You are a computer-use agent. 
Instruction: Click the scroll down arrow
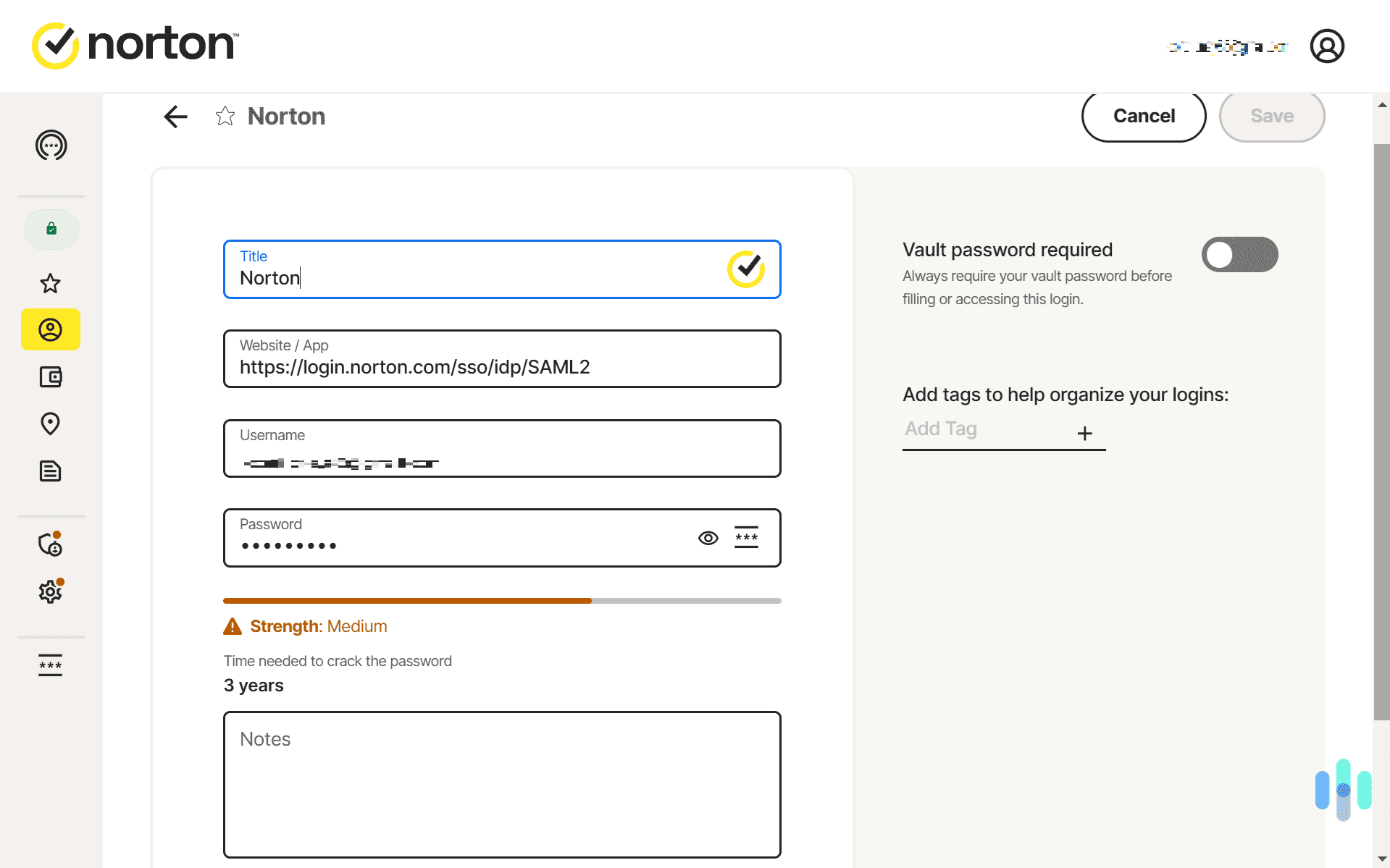coord(1381,859)
